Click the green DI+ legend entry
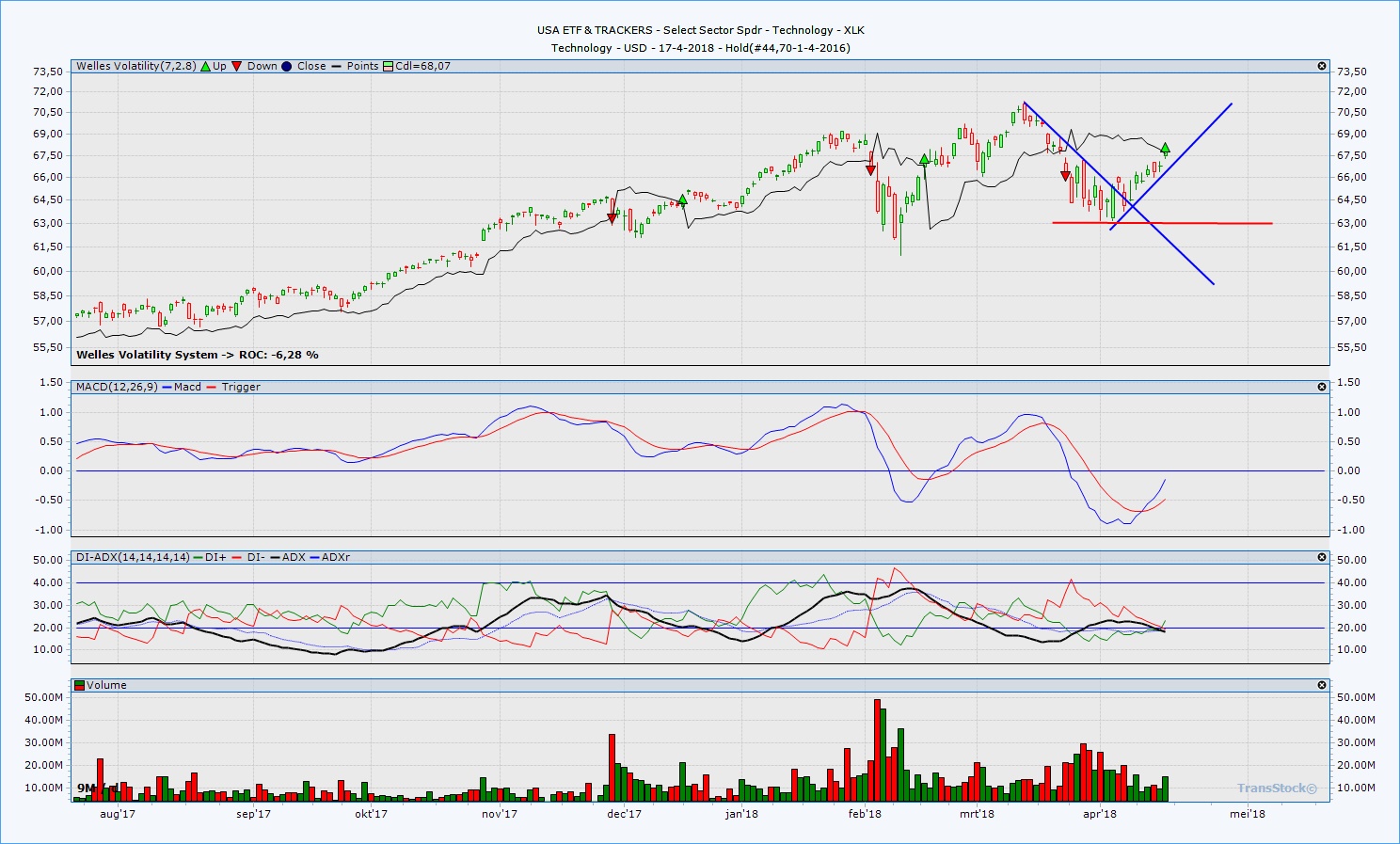1400x844 pixels. [210, 557]
